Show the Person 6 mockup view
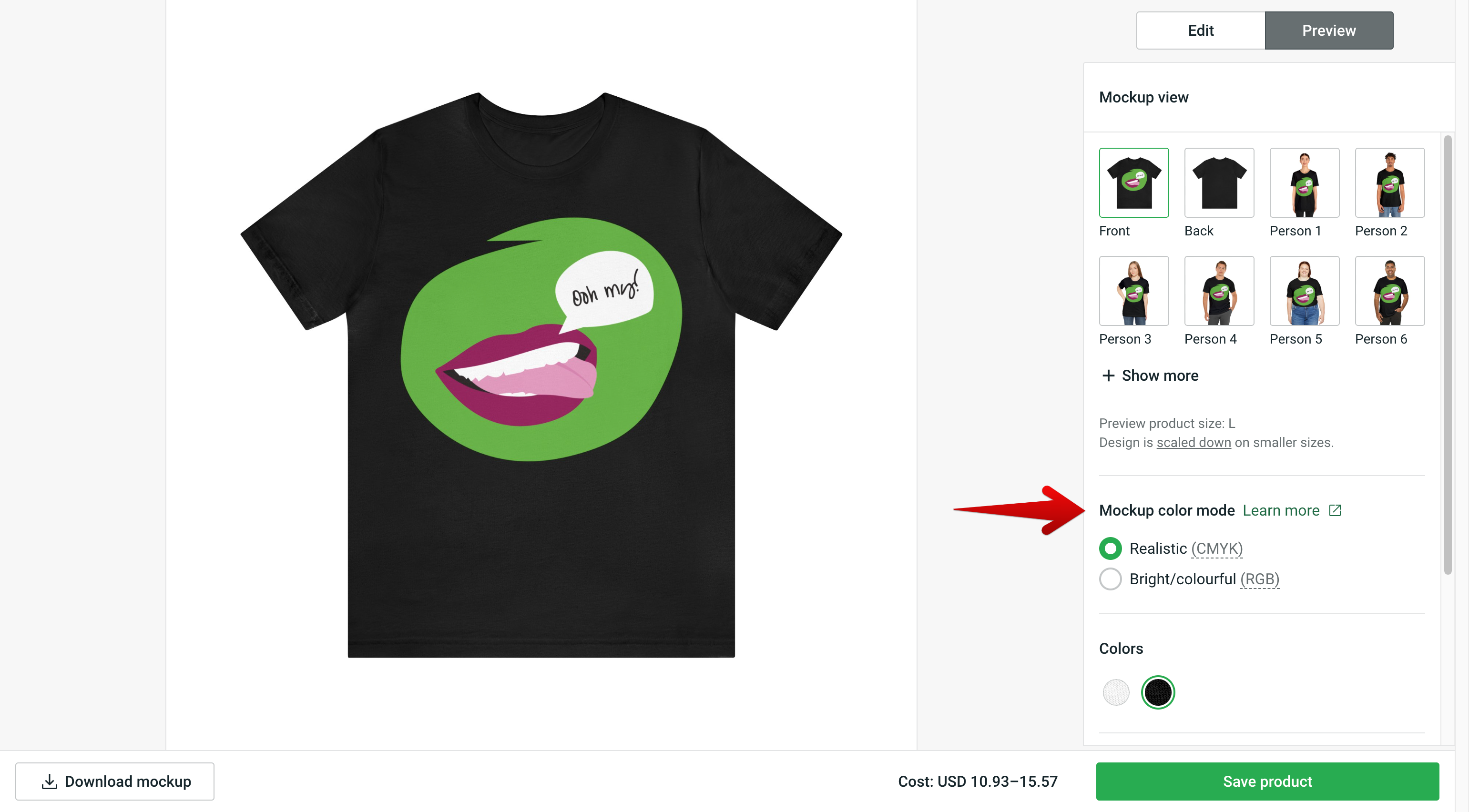Viewport: 1469px width, 812px height. 1389,291
